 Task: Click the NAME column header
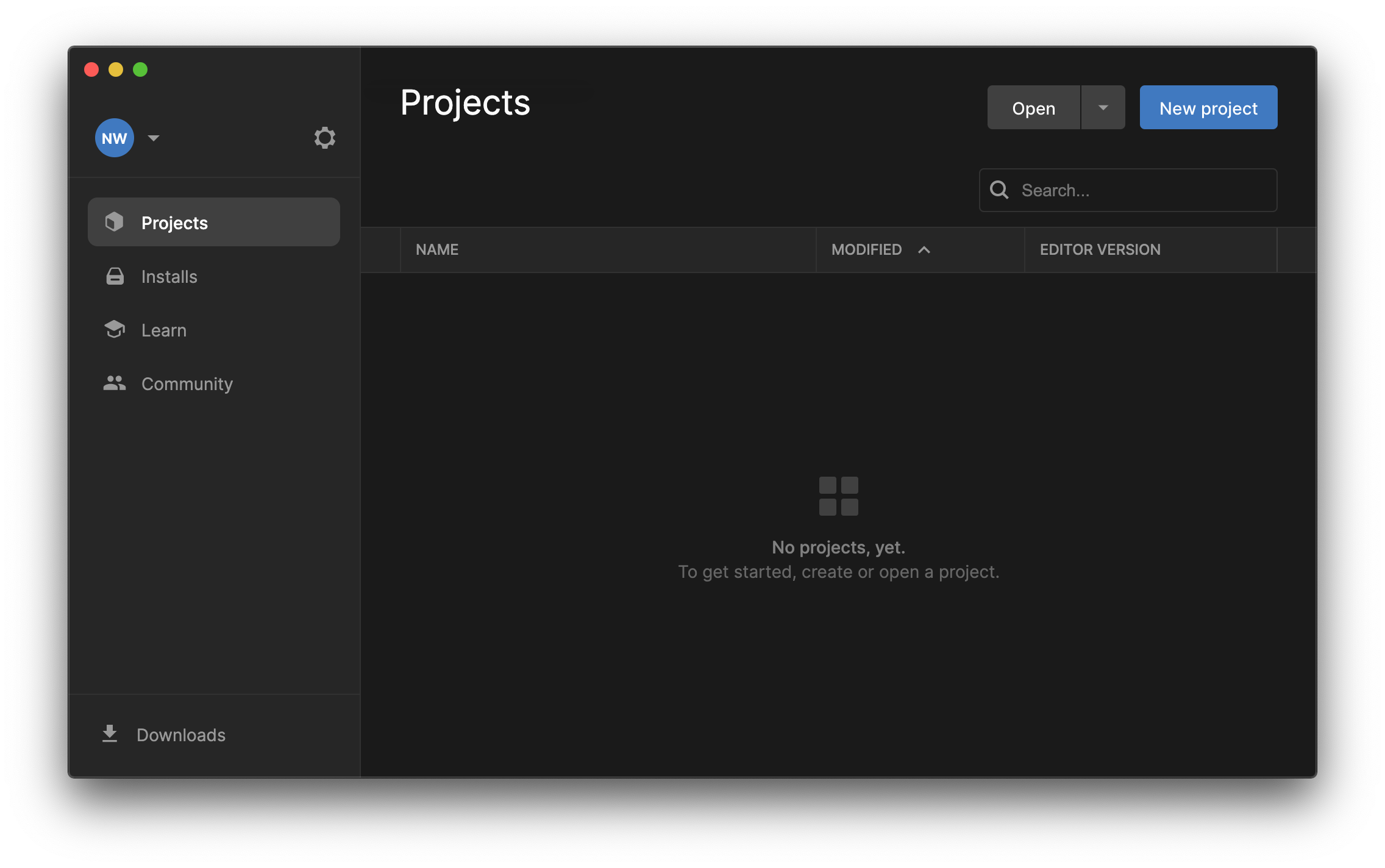(x=437, y=249)
